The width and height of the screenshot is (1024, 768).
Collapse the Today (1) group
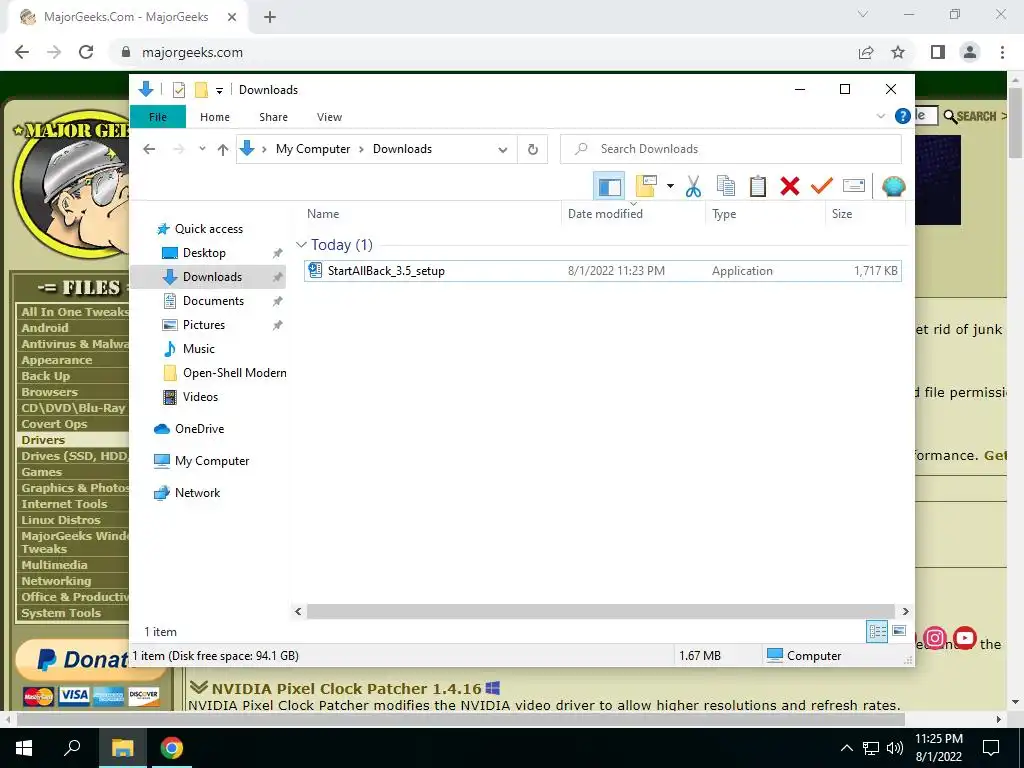pyautogui.click(x=301, y=245)
